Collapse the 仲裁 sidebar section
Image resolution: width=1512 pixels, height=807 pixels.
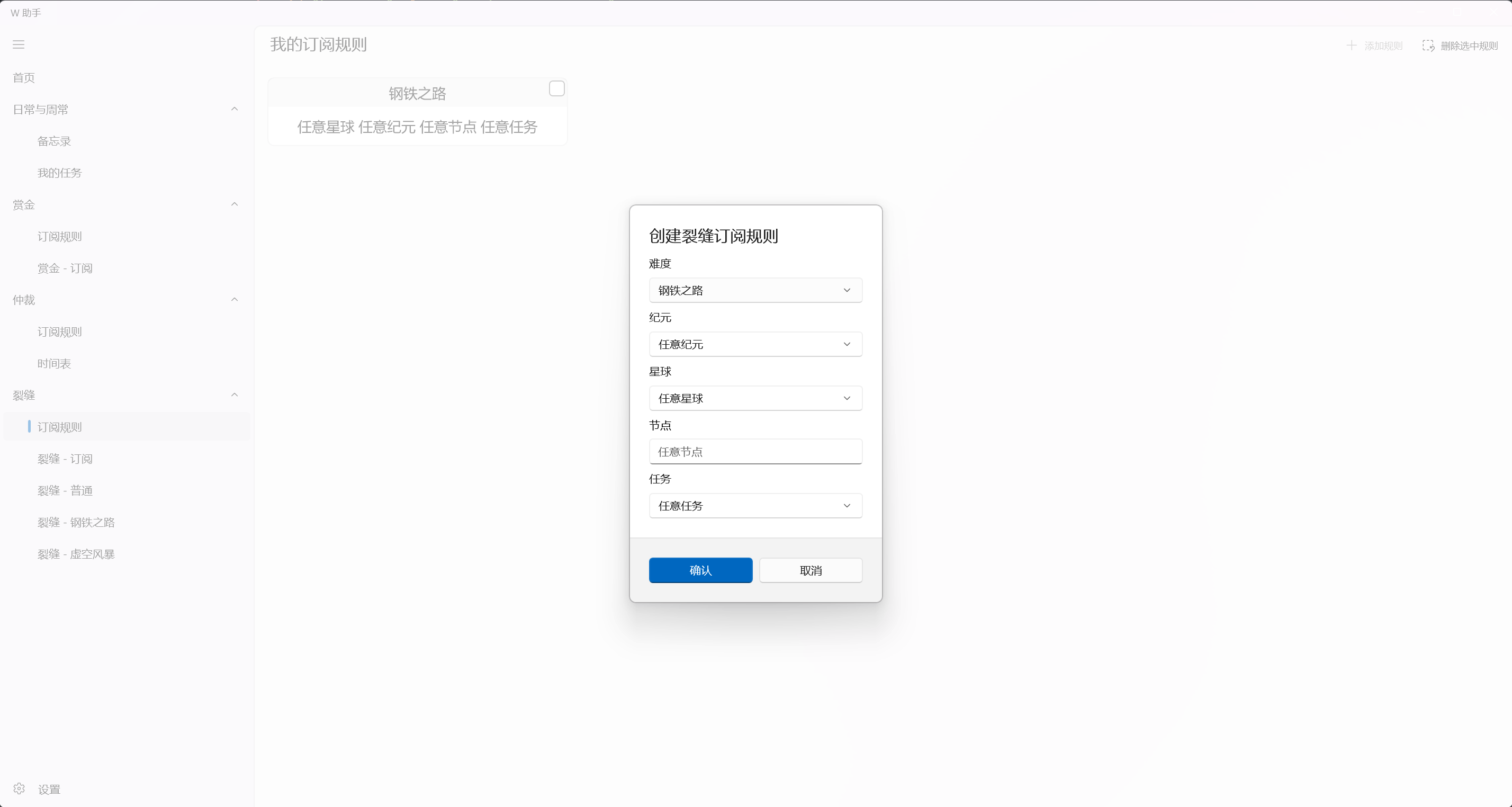tap(234, 299)
